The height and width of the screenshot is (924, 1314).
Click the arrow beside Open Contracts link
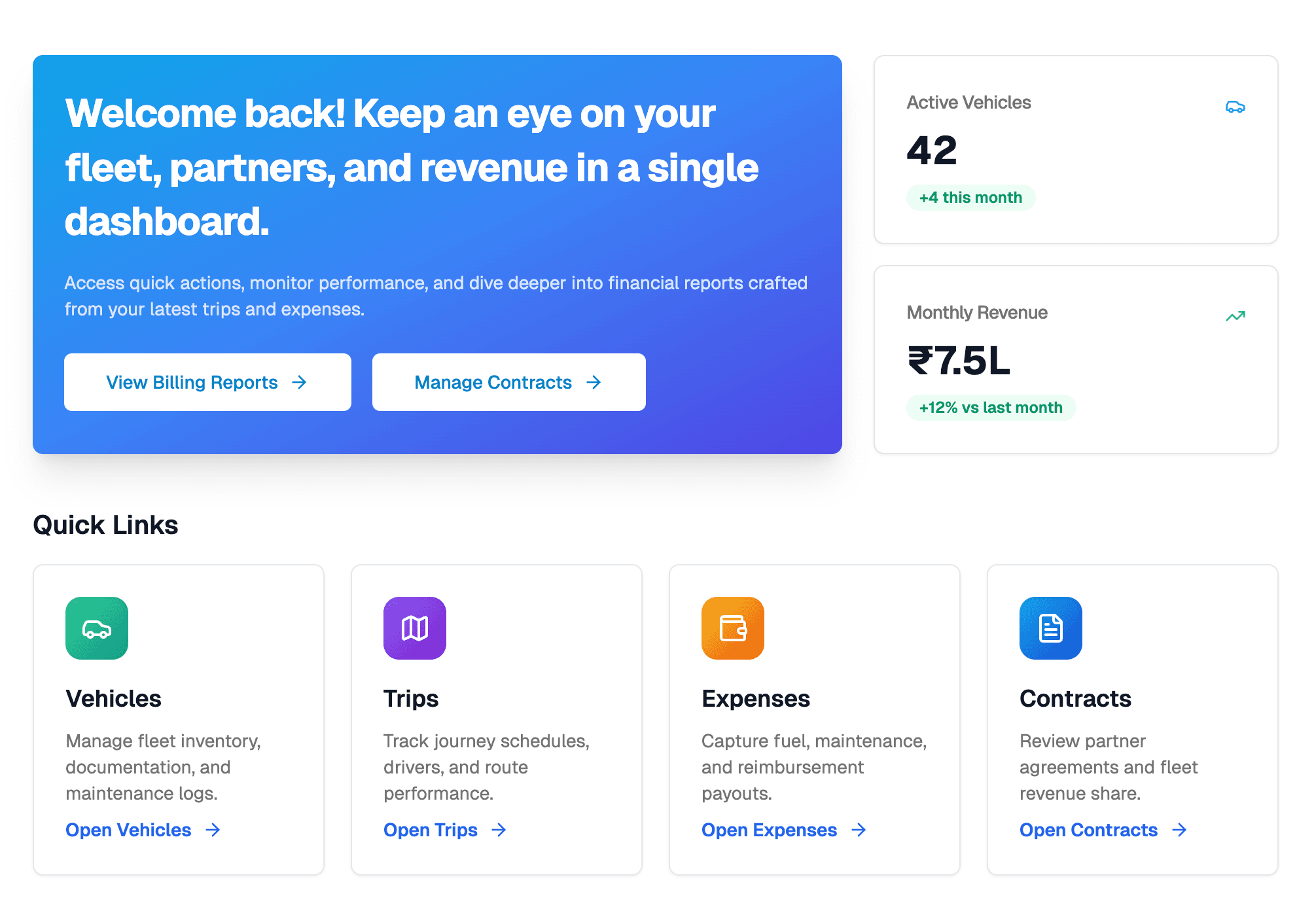point(1179,830)
